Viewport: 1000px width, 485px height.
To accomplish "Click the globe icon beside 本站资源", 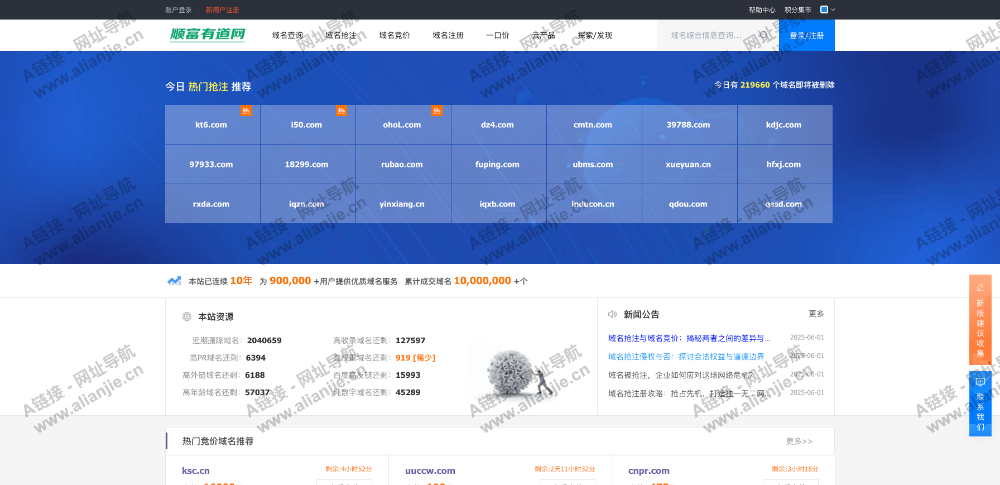I will click(187, 317).
